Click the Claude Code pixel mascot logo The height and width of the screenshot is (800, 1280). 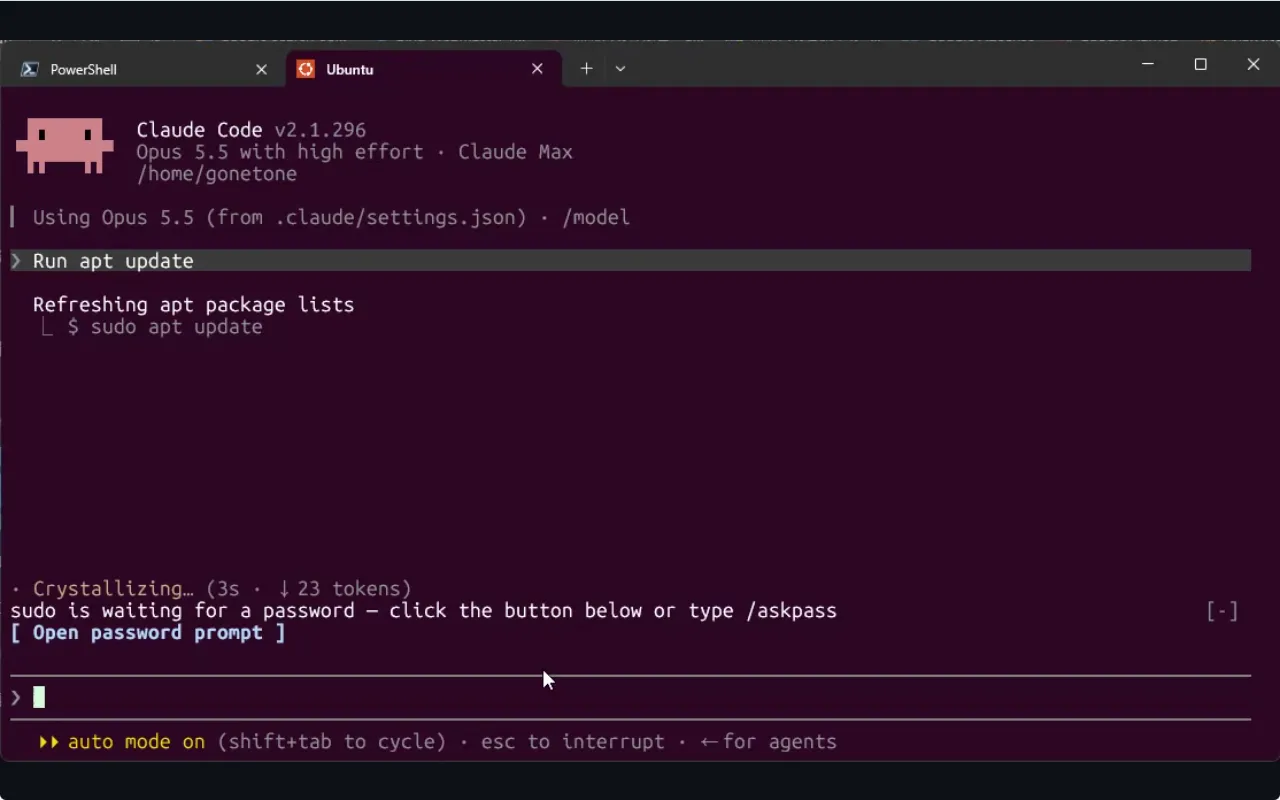pos(65,146)
